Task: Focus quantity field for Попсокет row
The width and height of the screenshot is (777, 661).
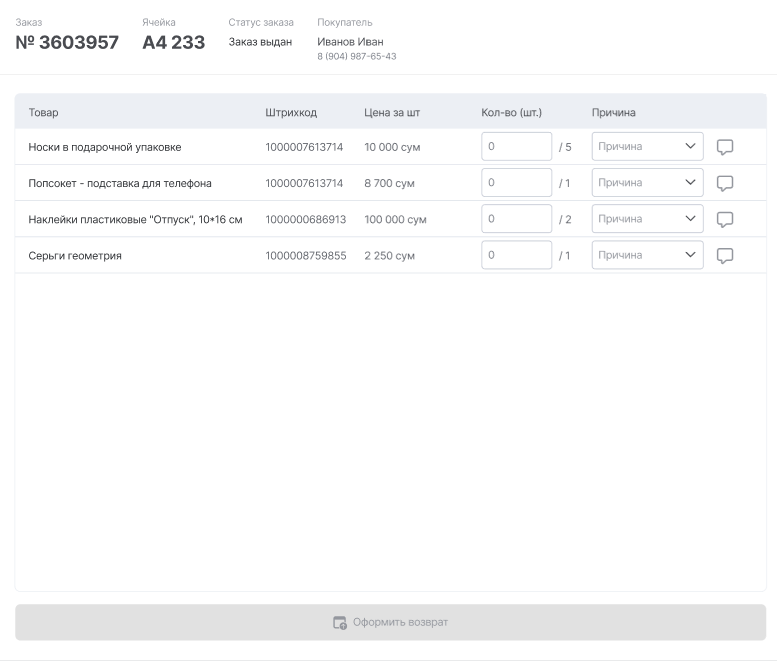Action: [x=516, y=182]
